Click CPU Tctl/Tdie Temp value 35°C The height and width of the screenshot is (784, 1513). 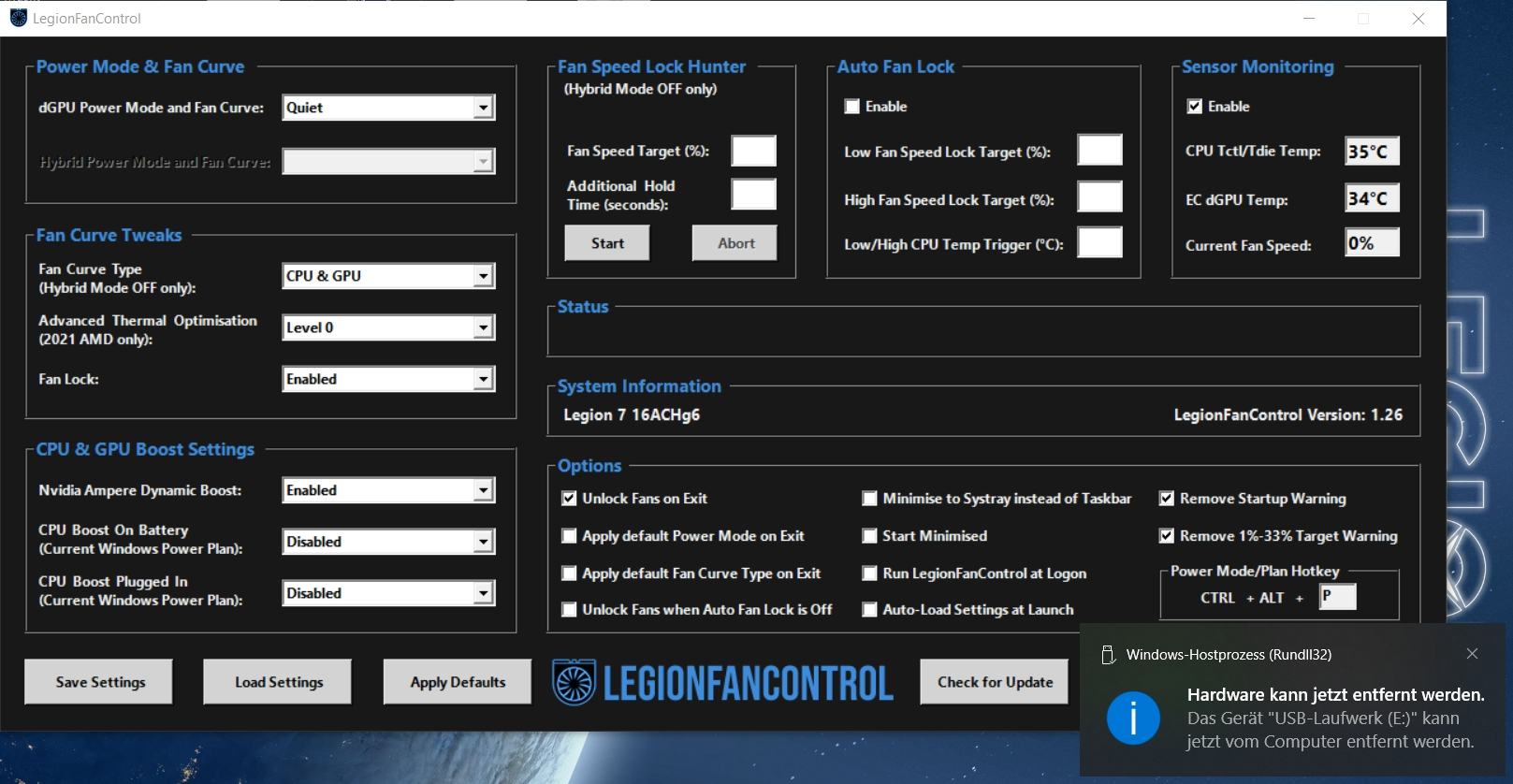1373,152
